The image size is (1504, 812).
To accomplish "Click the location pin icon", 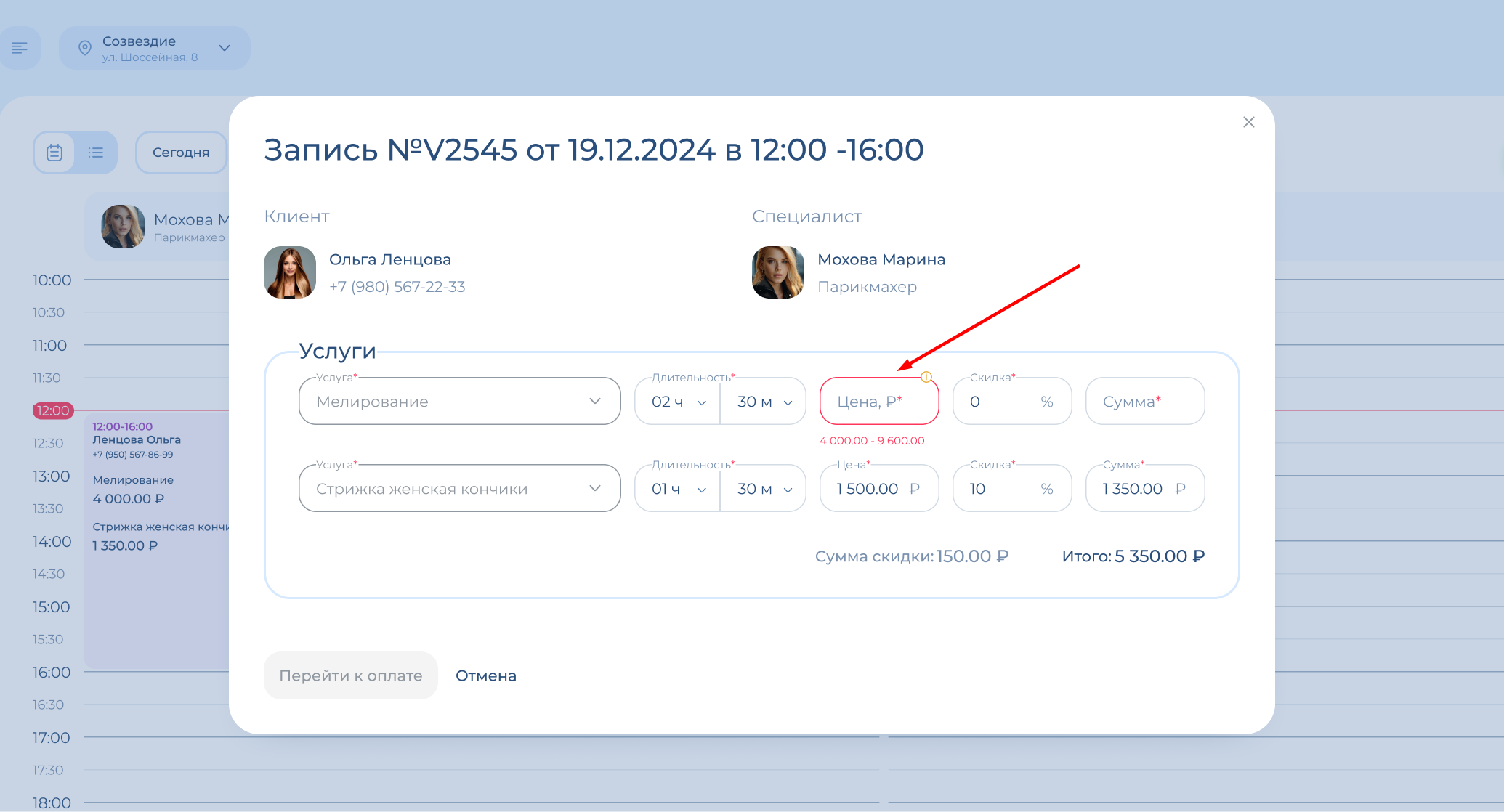I will tap(85, 48).
